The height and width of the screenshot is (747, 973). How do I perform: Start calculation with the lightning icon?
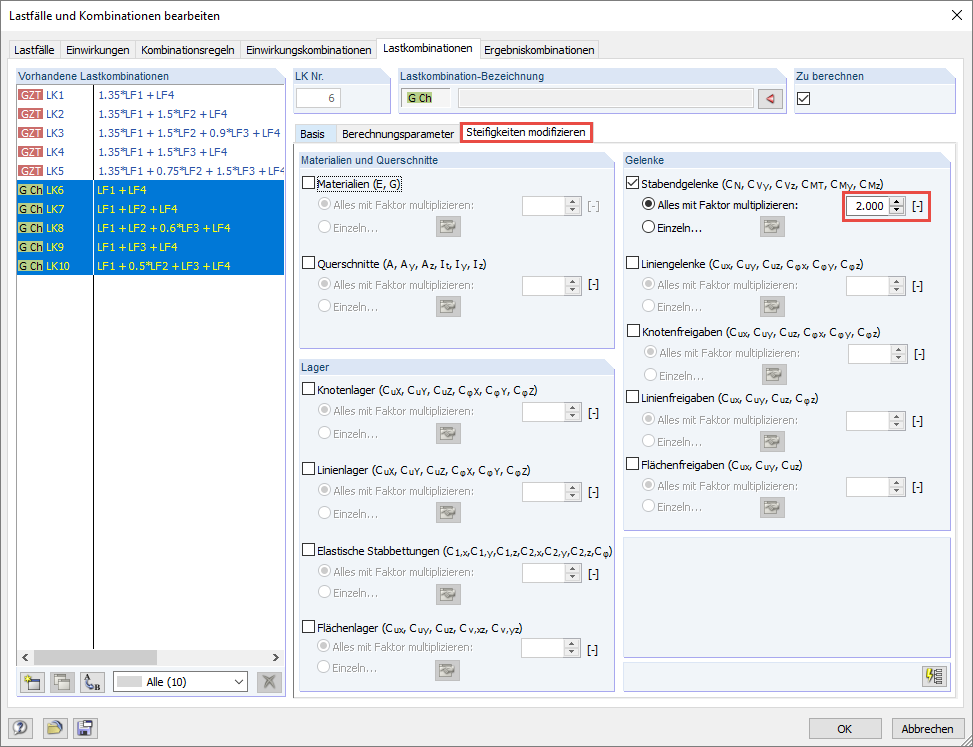point(933,676)
